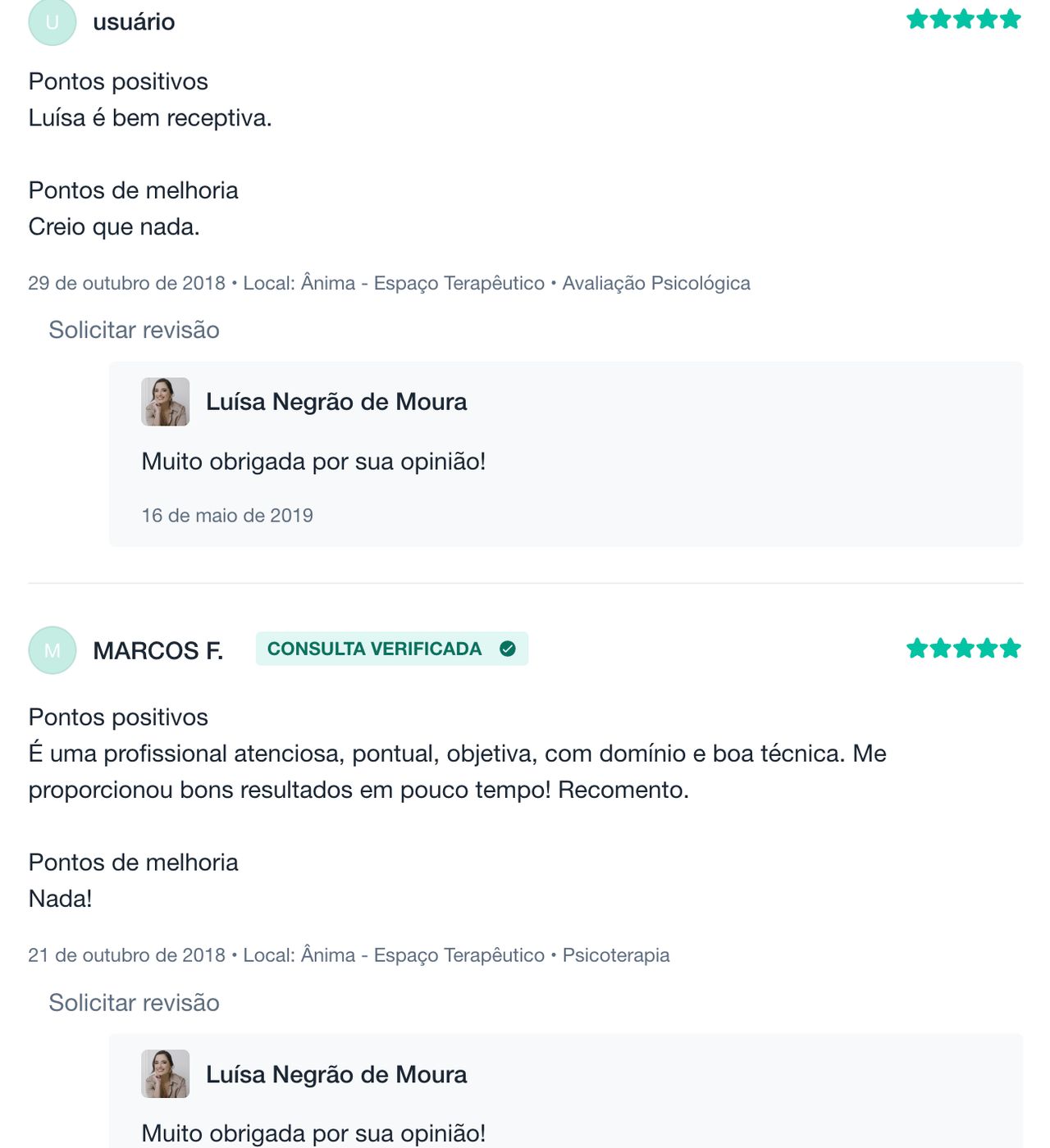Screen dimensions: 1050x1148
Task: Click the last star of MARCOS F.'s five-star rating
Action: click(1009, 648)
